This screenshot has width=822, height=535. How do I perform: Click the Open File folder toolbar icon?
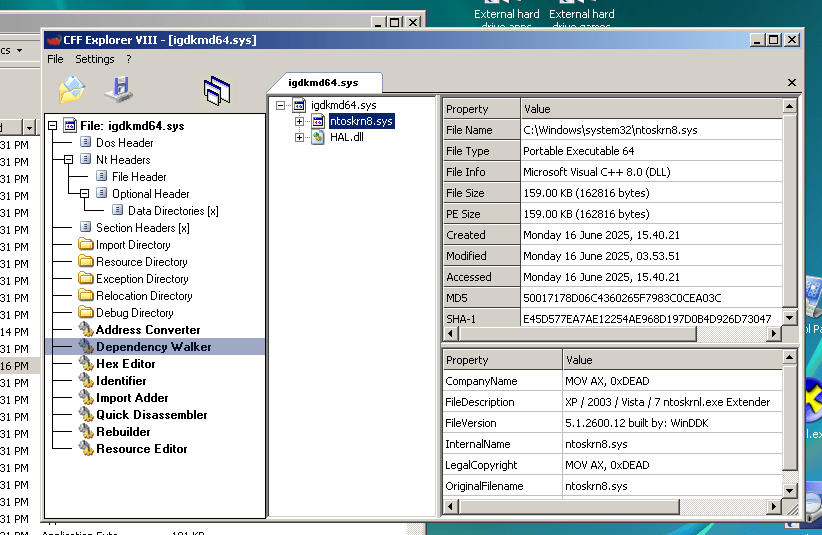[x=71, y=90]
